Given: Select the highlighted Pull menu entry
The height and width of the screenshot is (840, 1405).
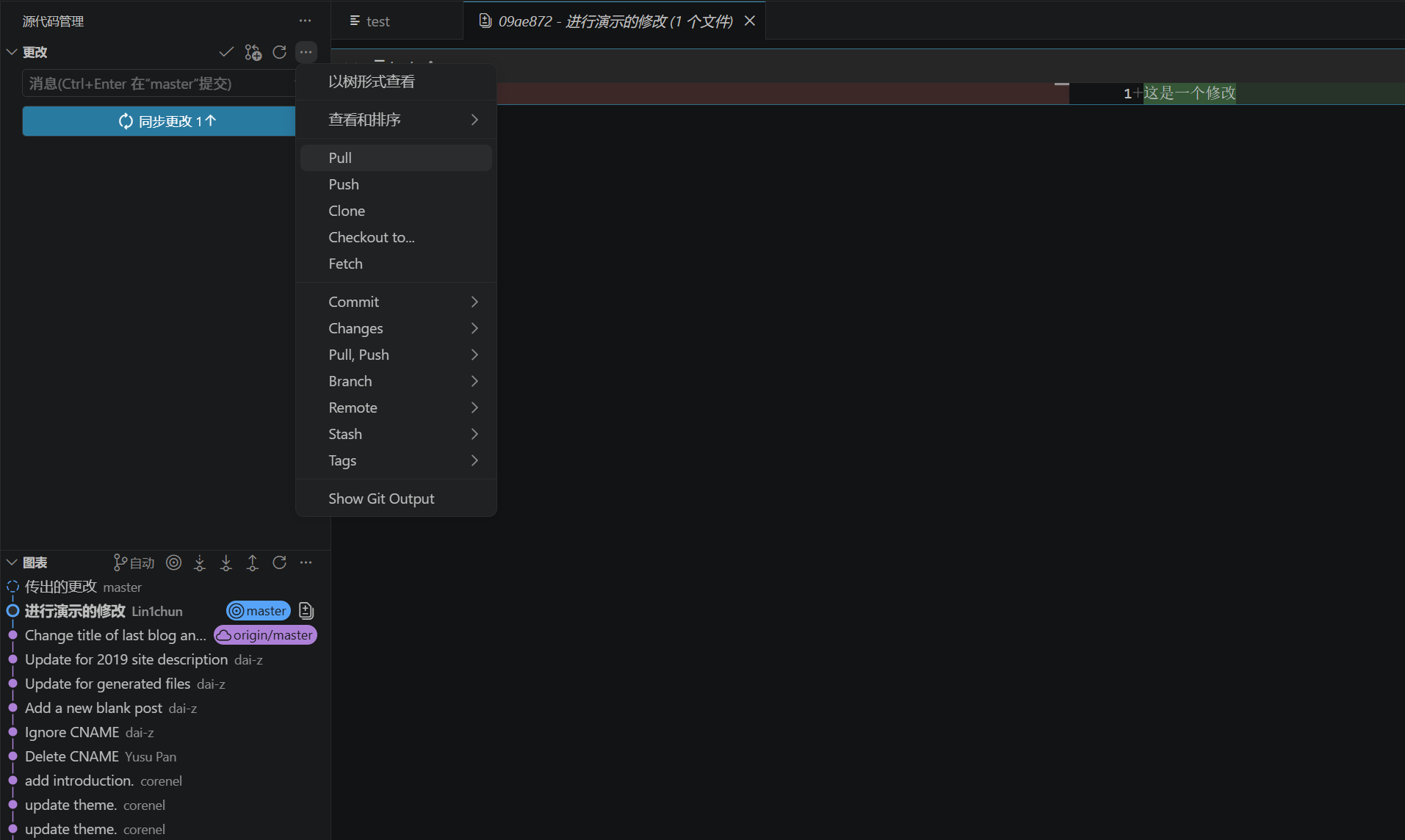Looking at the screenshot, I should click(396, 158).
